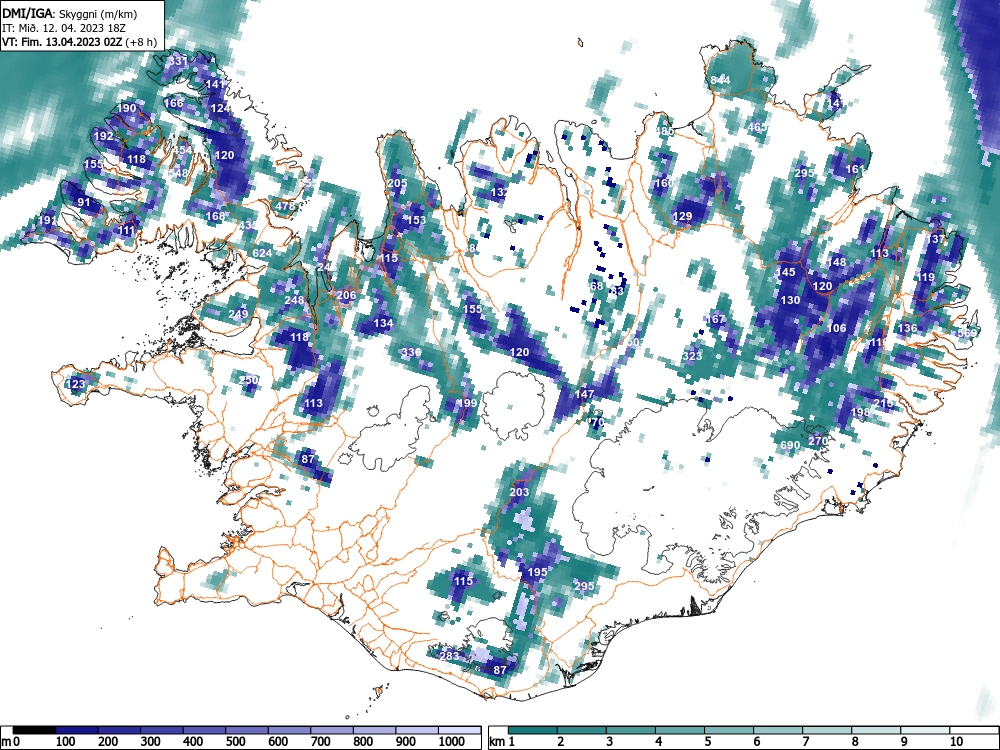Click the visibility value '205' on the map
This screenshot has width=1000, height=750.
(x=397, y=183)
